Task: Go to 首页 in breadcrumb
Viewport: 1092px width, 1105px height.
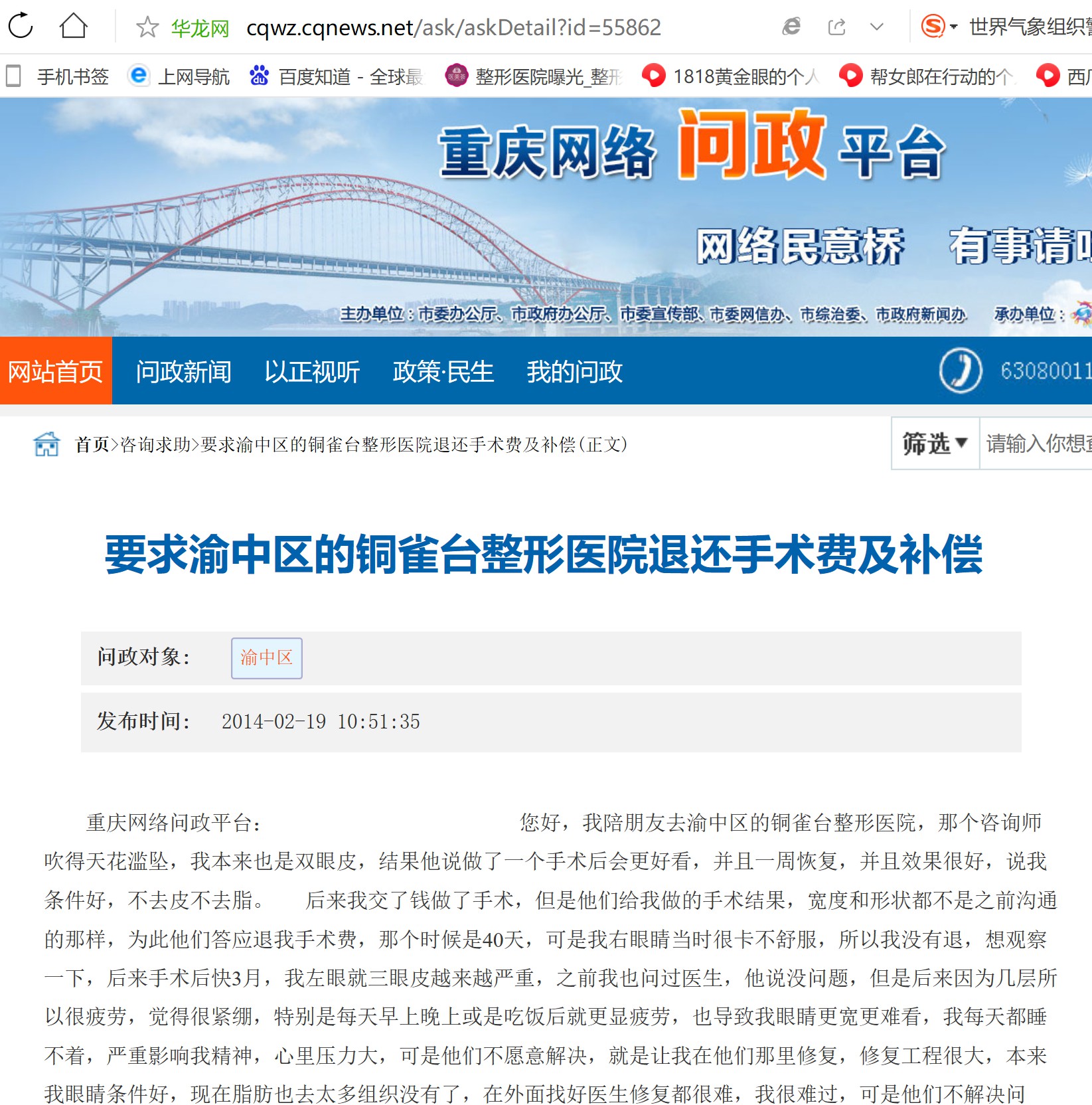Action: coord(92,444)
